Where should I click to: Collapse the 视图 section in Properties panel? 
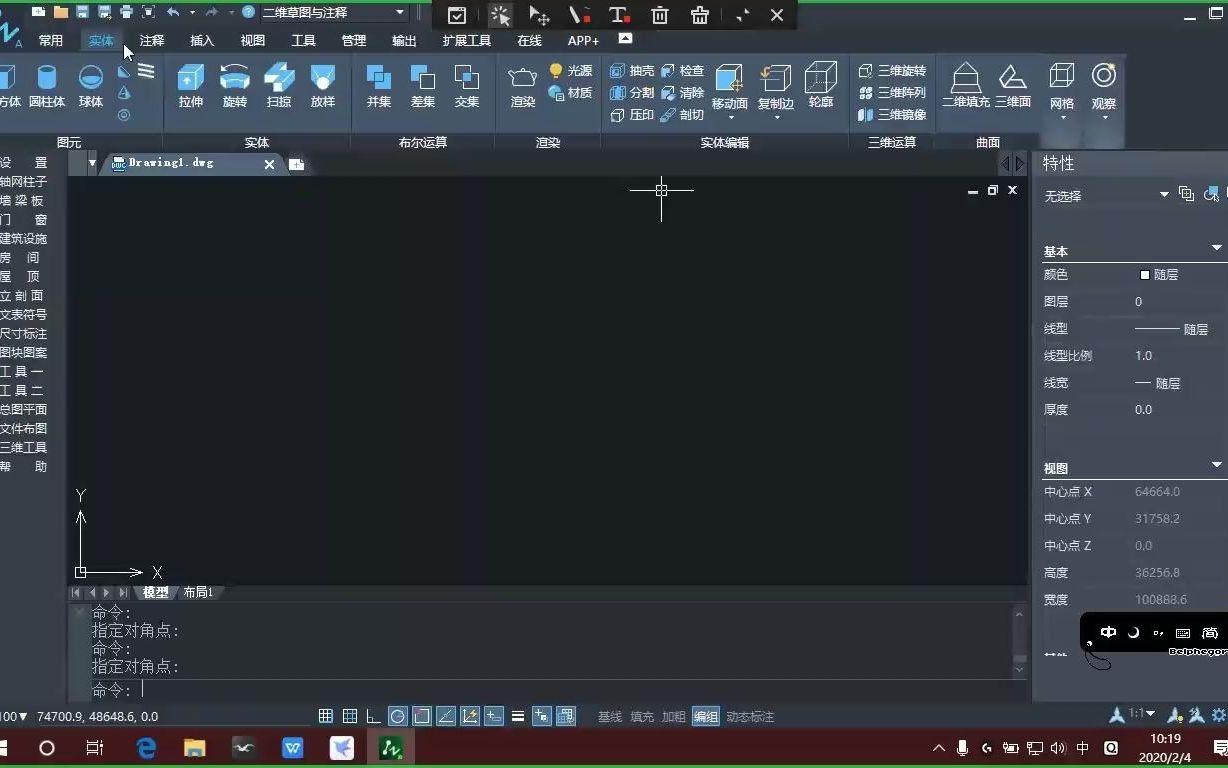click(x=1216, y=464)
